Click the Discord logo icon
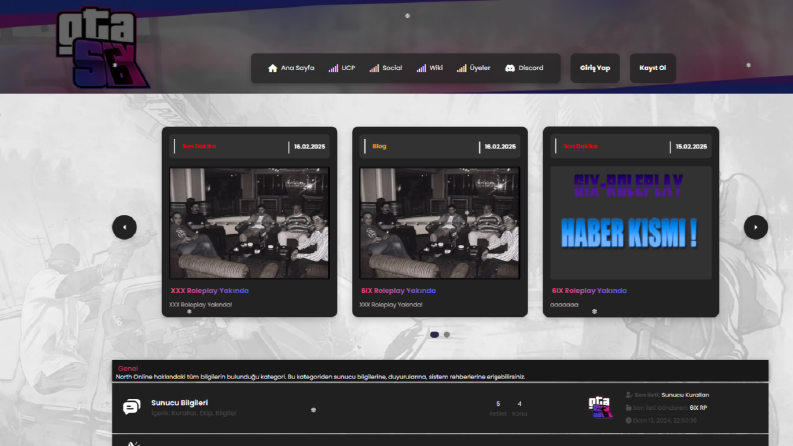The height and width of the screenshot is (446, 793). pos(510,68)
